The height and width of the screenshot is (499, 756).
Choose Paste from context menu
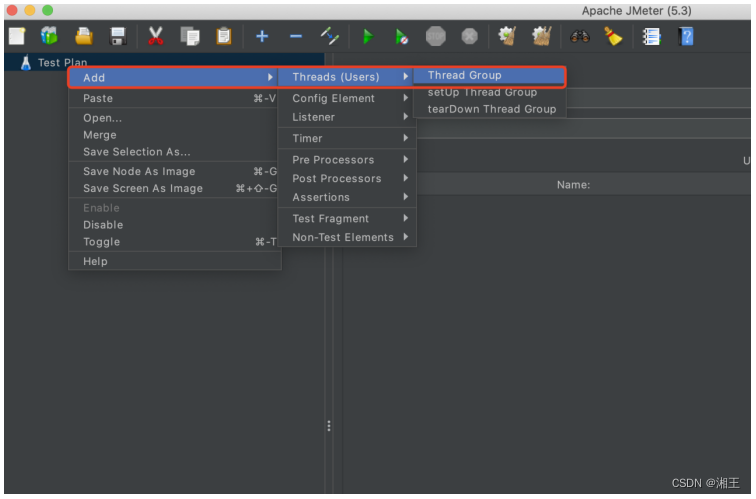[175, 98]
